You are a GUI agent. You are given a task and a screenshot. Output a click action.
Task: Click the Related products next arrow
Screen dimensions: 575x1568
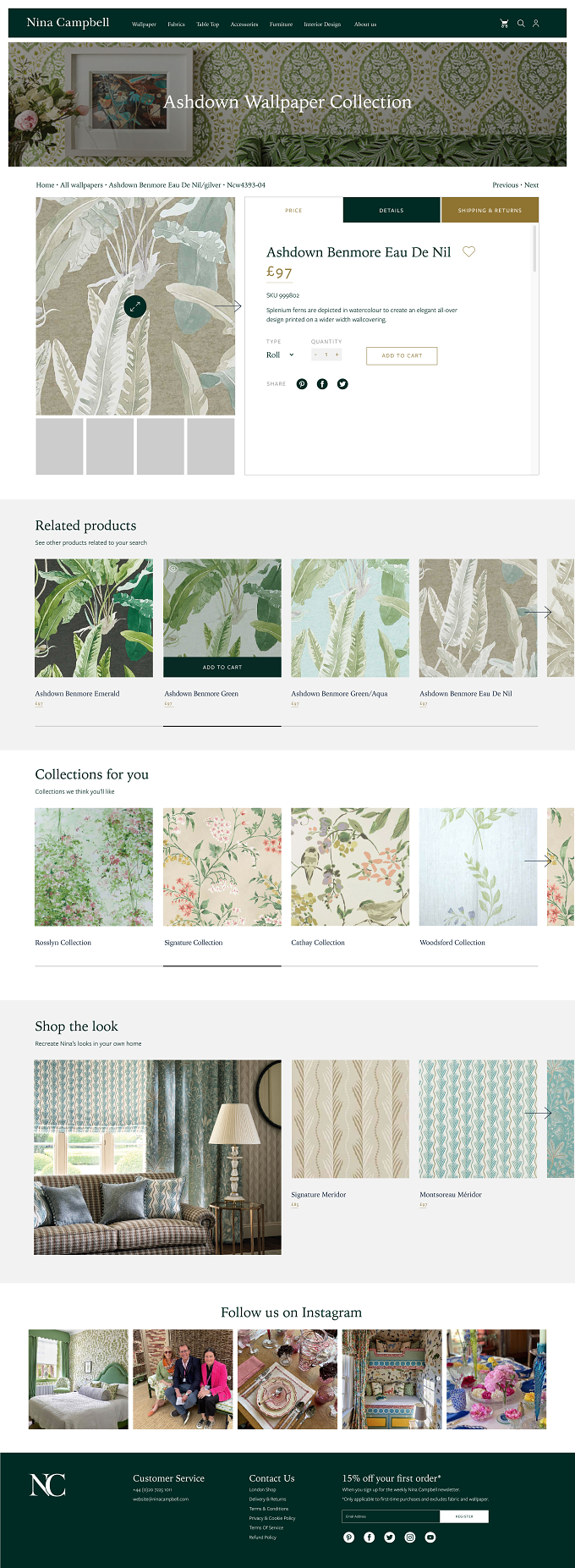click(x=538, y=612)
